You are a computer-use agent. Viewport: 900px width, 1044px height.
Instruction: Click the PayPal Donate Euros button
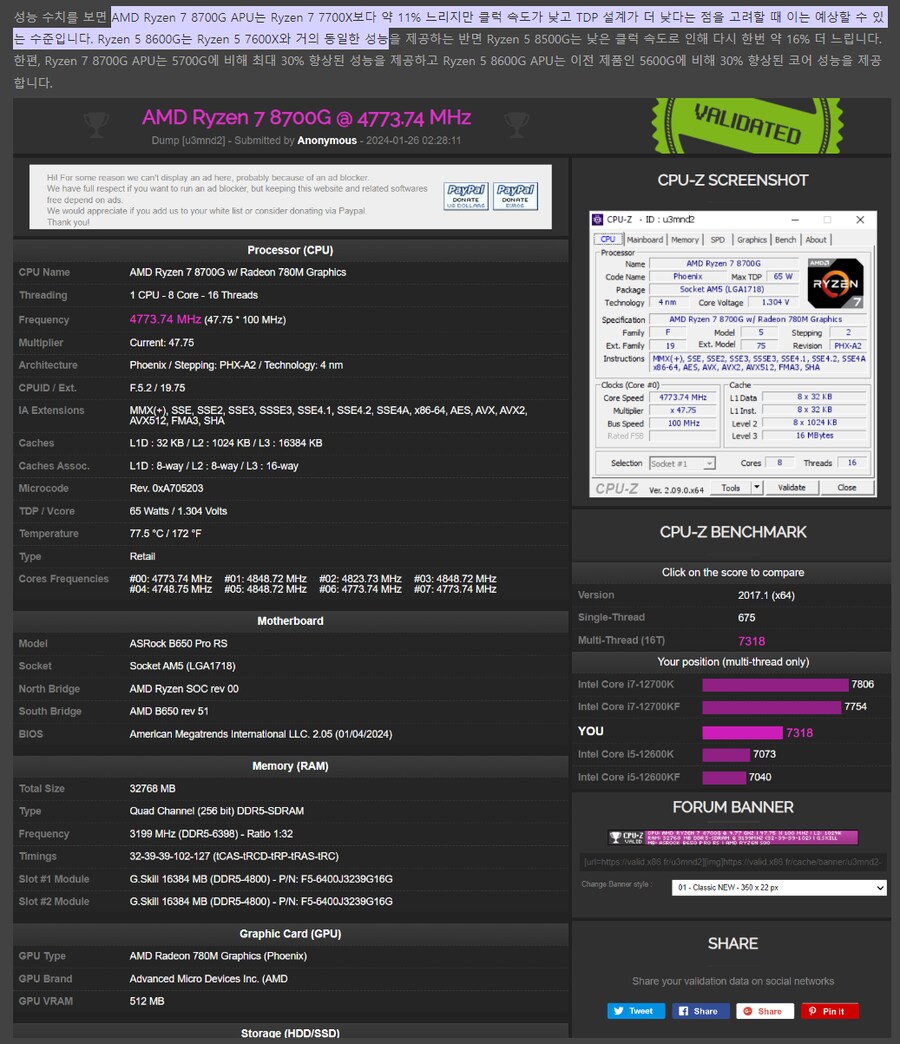(515, 196)
